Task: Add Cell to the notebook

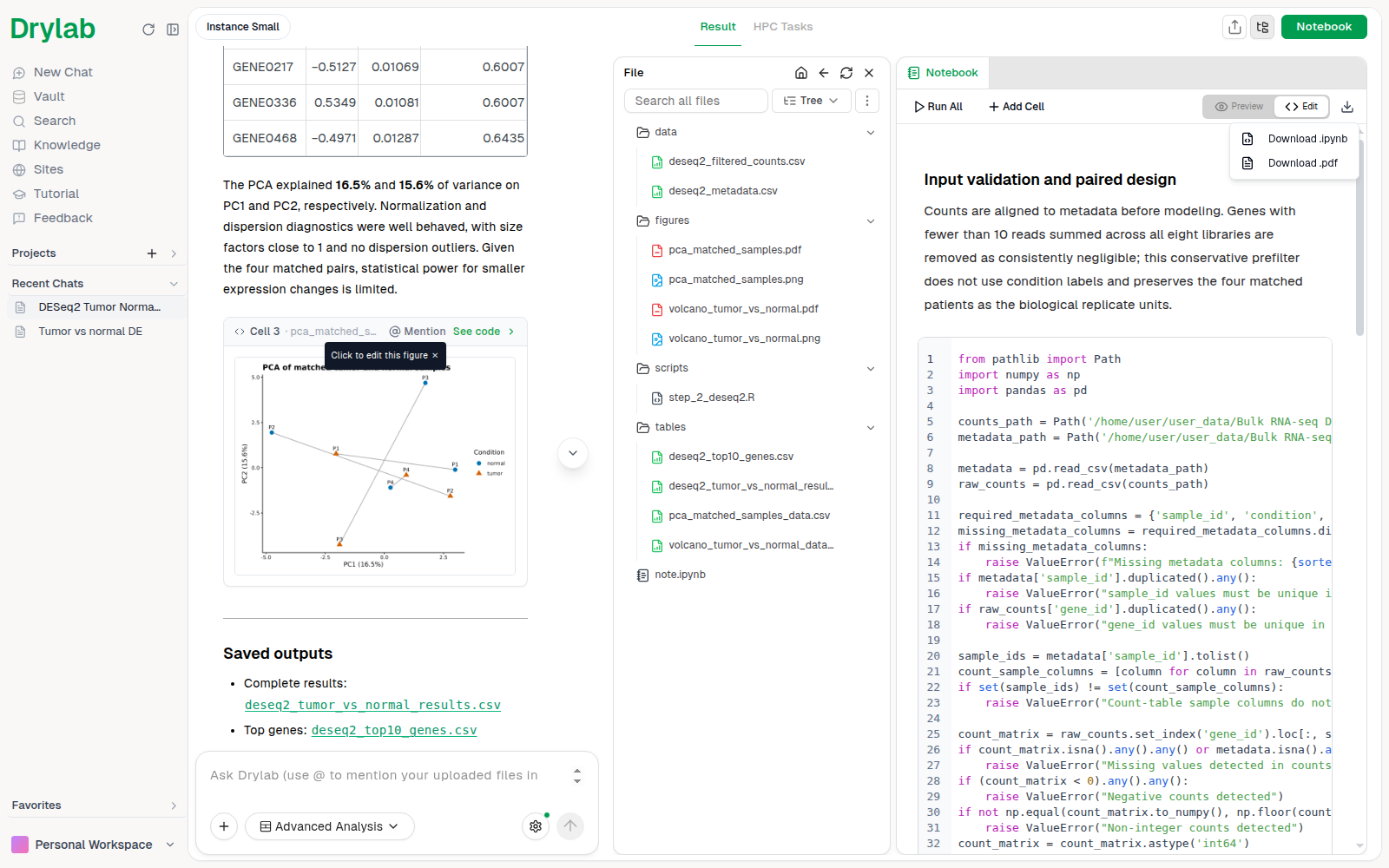Action: 1017,107
